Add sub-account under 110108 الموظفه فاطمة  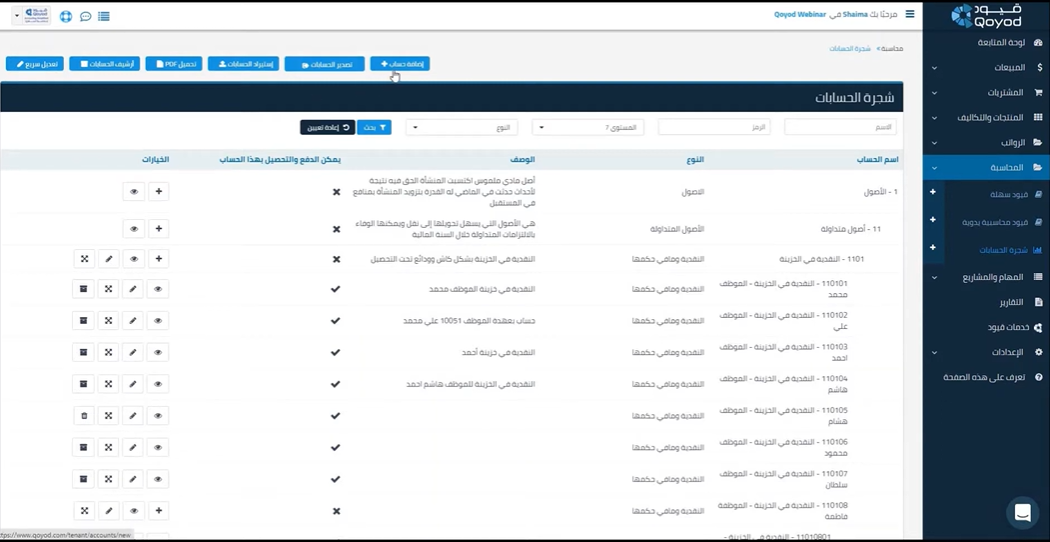(x=159, y=511)
